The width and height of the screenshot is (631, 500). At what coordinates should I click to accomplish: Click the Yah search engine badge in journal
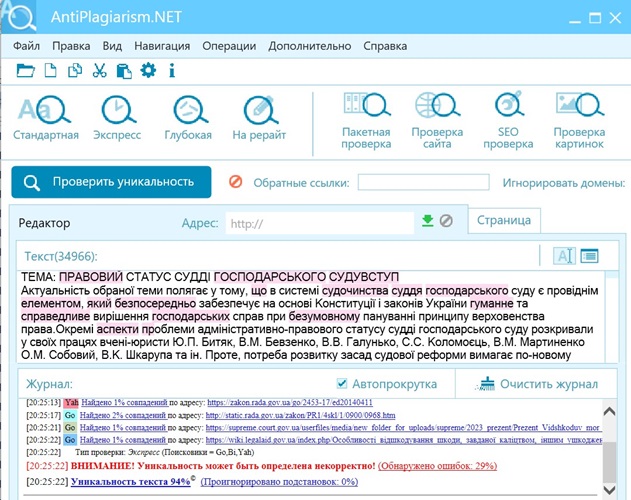(71, 402)
